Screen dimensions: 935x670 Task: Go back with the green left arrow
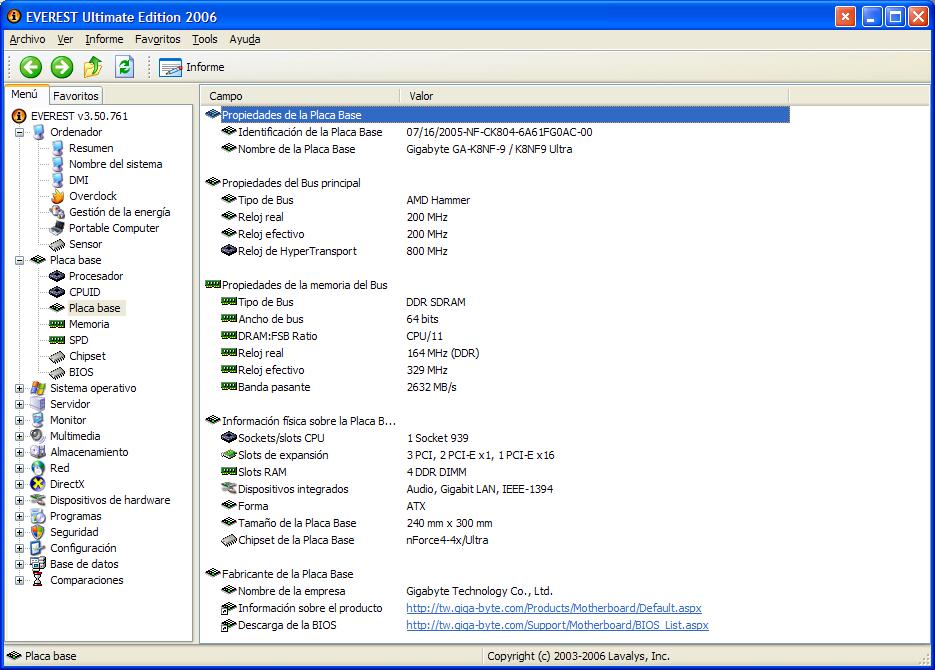point(30,67)
